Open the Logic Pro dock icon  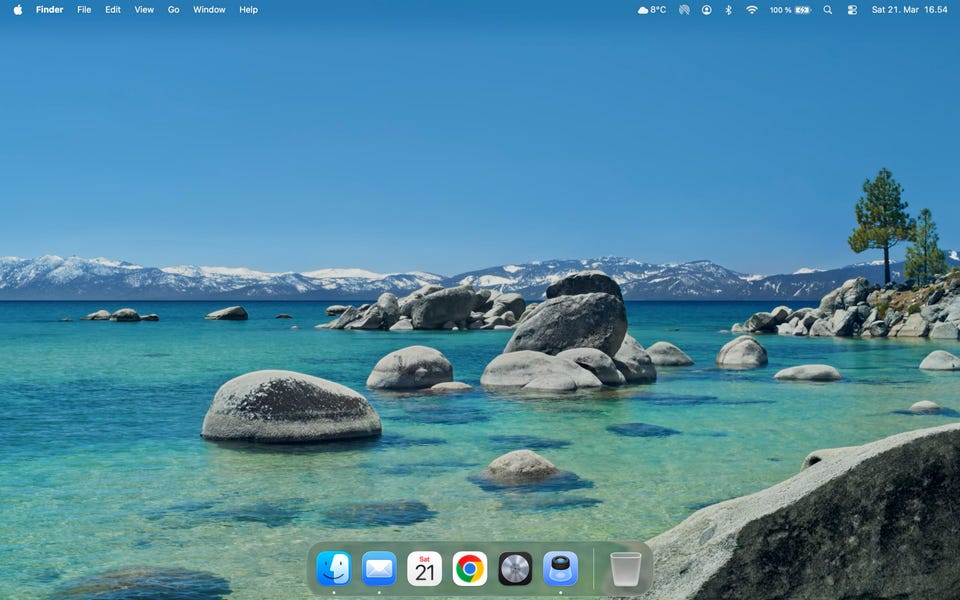pyautogui.click(x=515, y=569)
